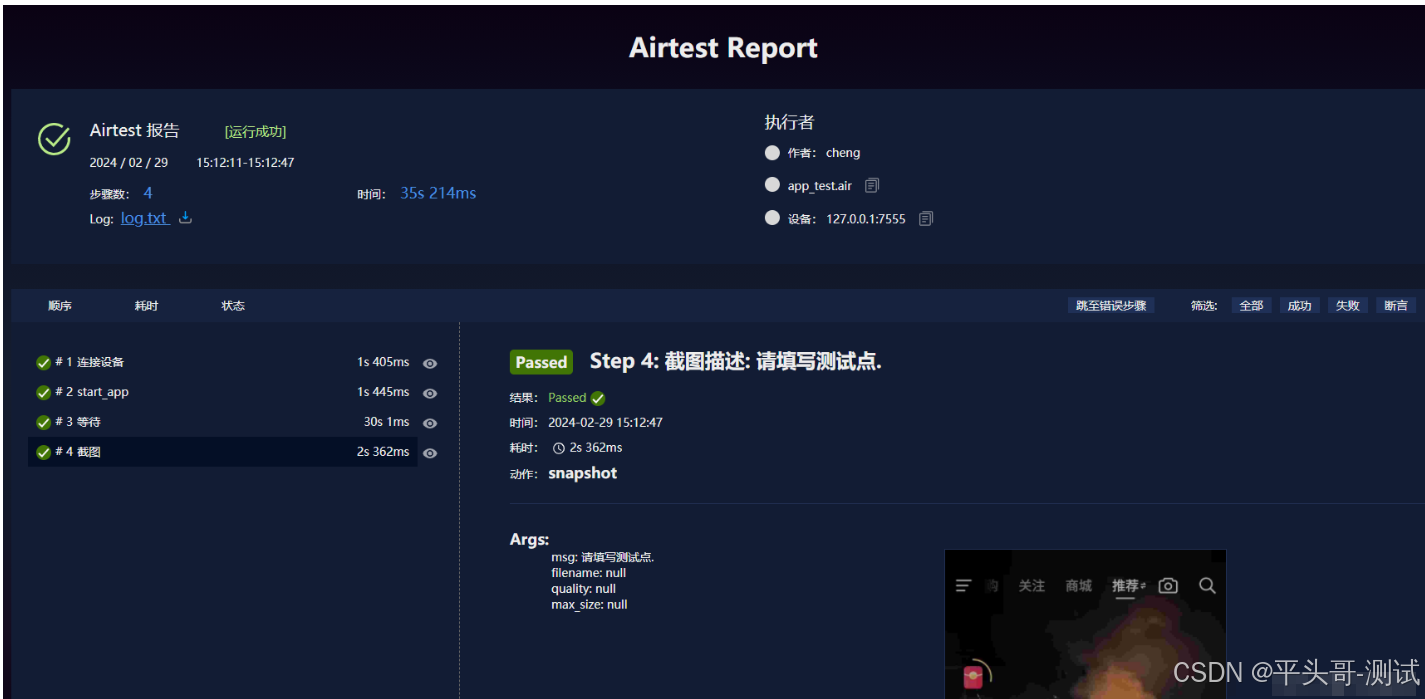This screenshot has width=1425, height=699.
Task: Click the search icon in the phone screenshot
Action: [1207, 585]
